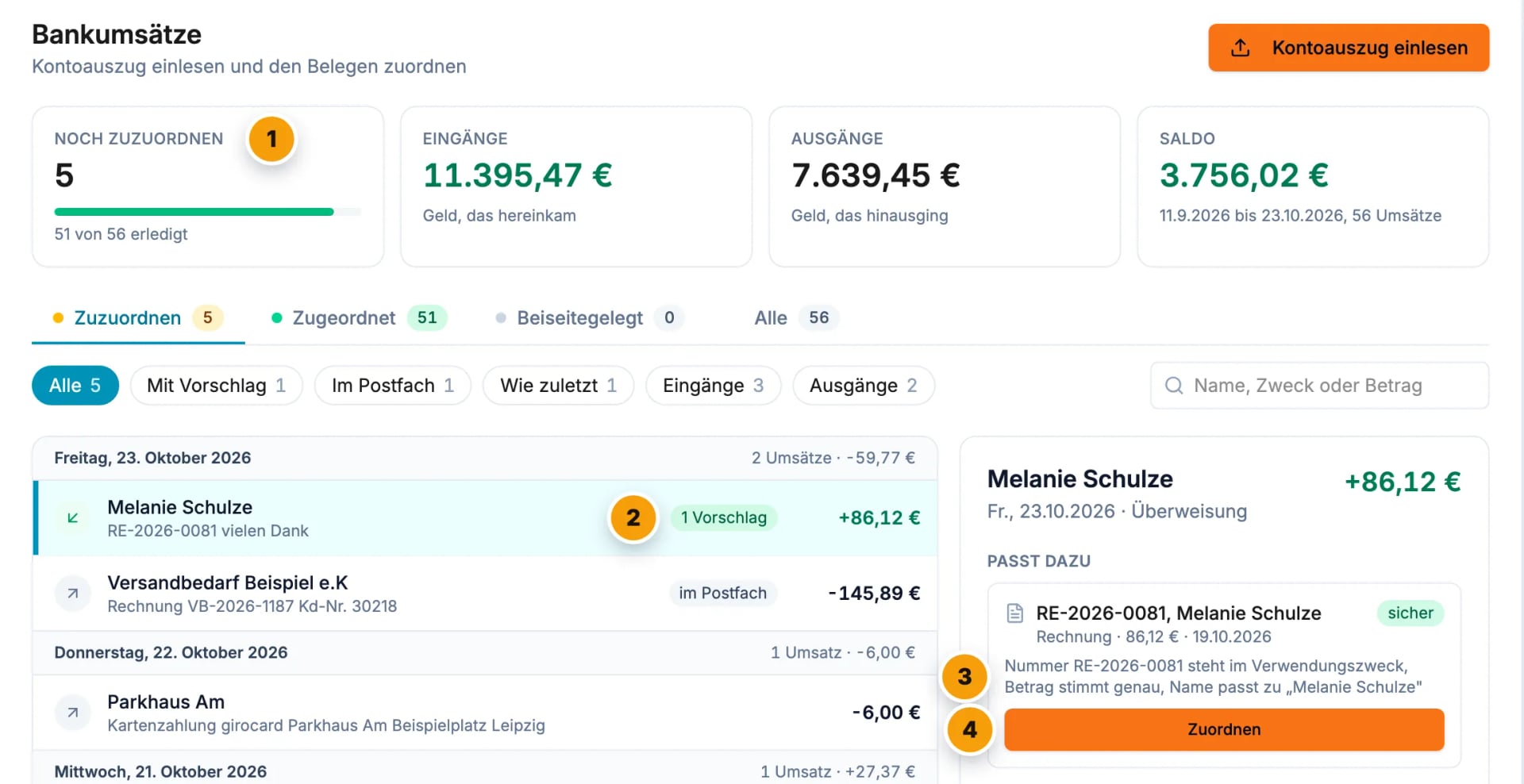Show only Ausgänge transactions
The width and height of the screenshot is (1524, 784).
(x=863, y=386)
